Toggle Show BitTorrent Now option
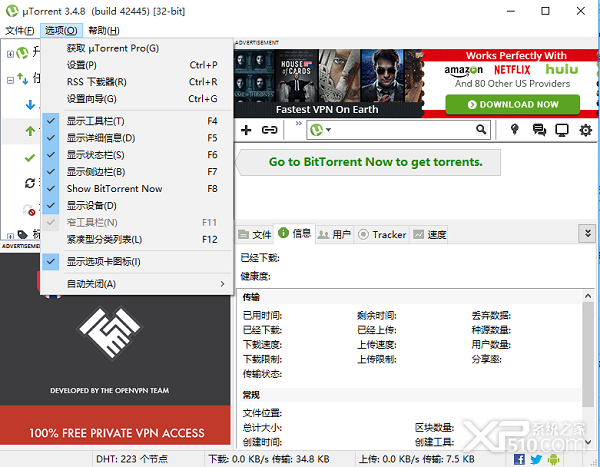 [x=137, y=188]
